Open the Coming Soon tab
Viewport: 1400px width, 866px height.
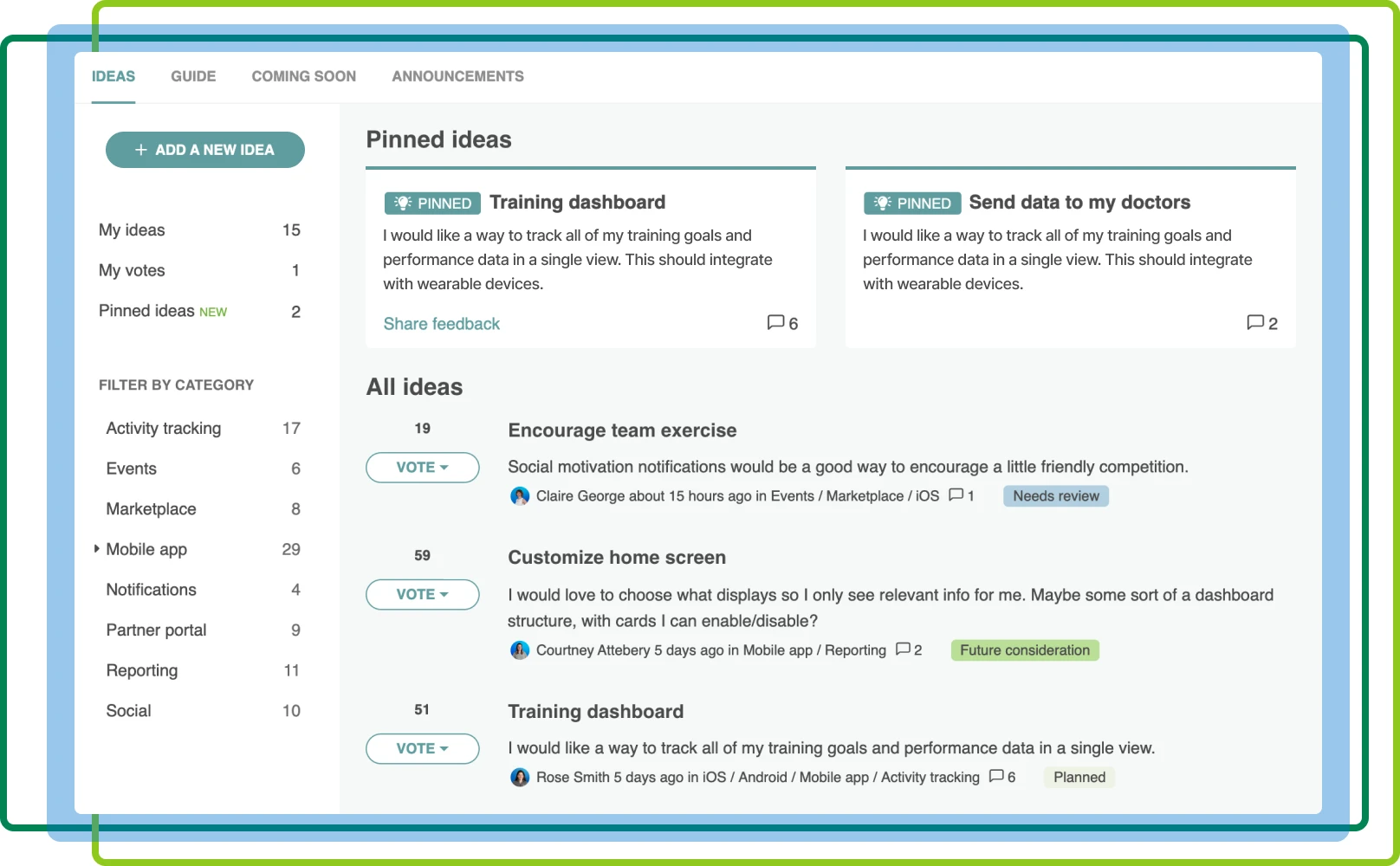[303, 76]
